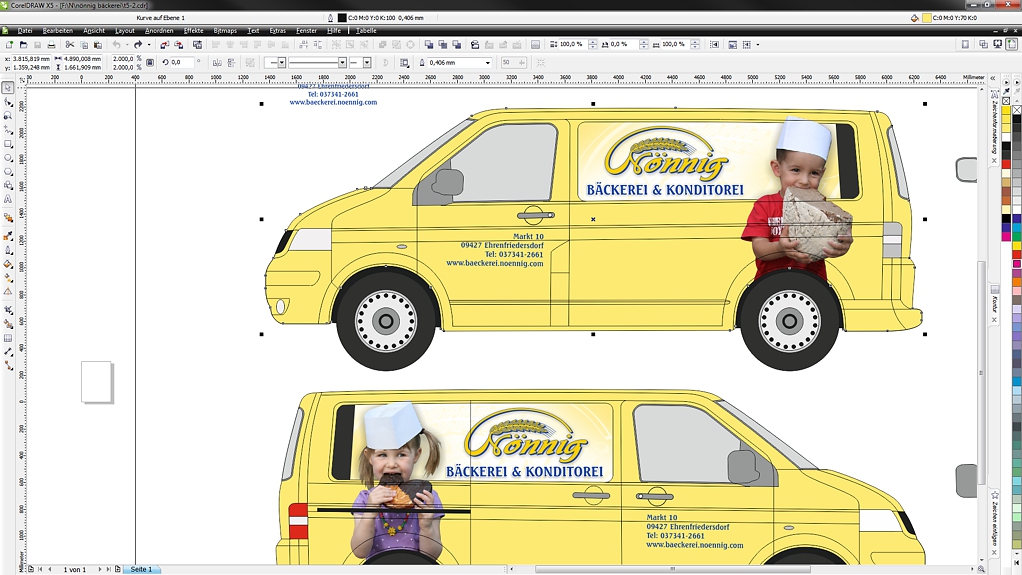Image resolution: width=1022 pixels, height=575 pixels.
Task: Click the Weld shapes icon
Action: 429,45
